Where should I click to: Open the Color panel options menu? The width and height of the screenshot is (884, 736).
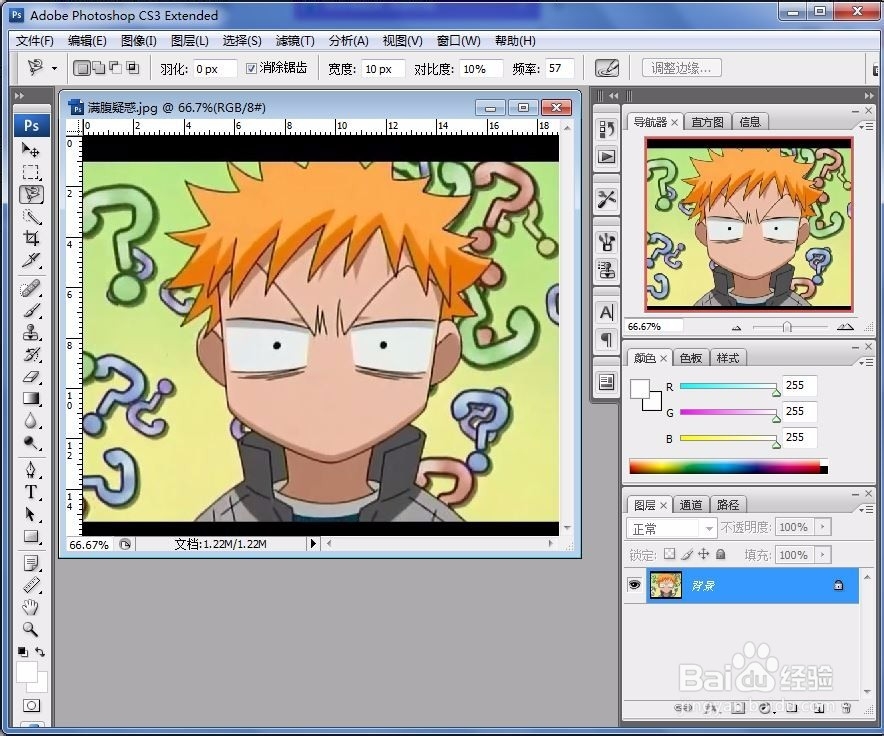(x=866, y=362)
